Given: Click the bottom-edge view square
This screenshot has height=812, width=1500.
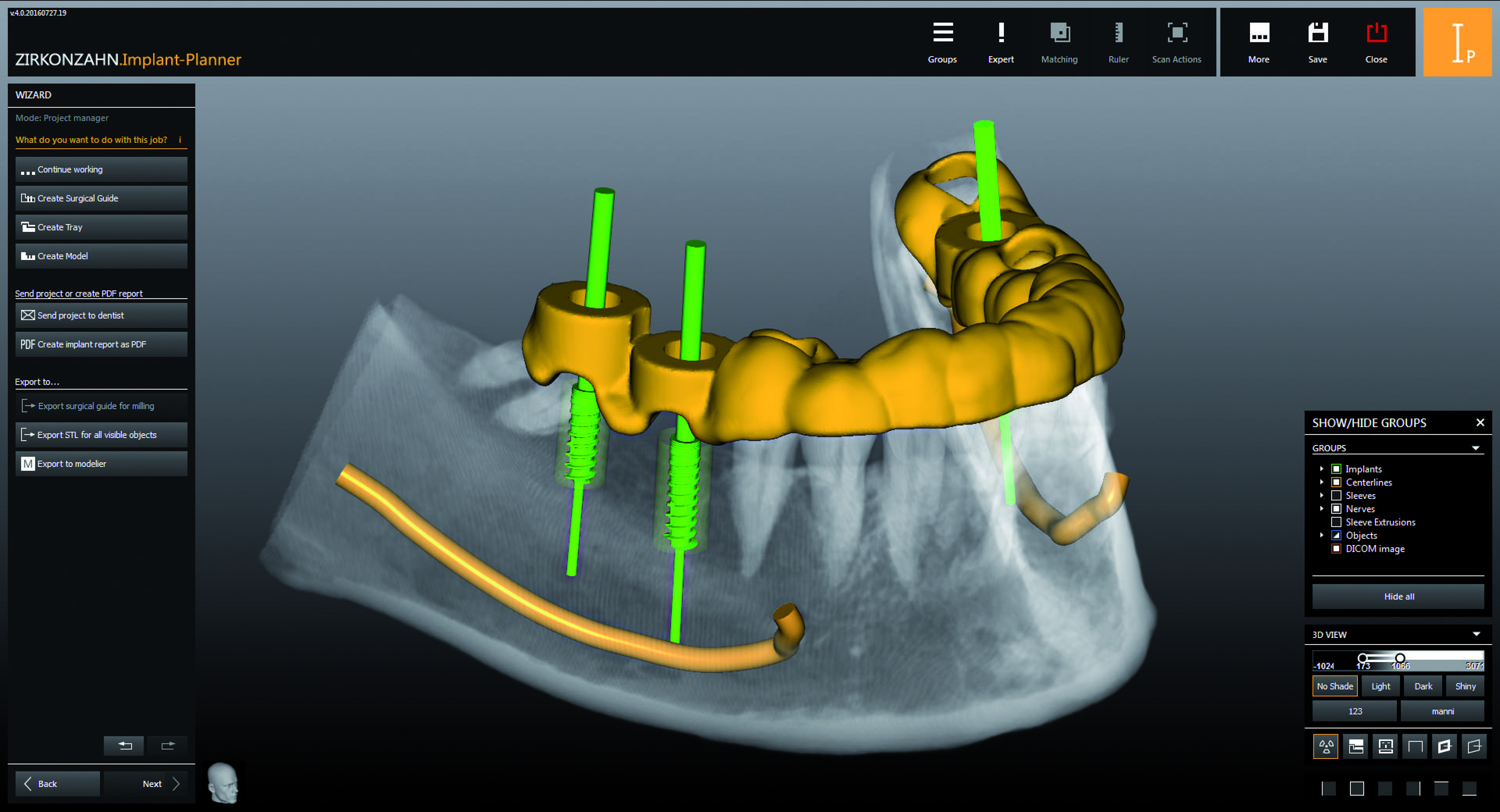Looking at the screenshot, I should (x=1470, y=789).
